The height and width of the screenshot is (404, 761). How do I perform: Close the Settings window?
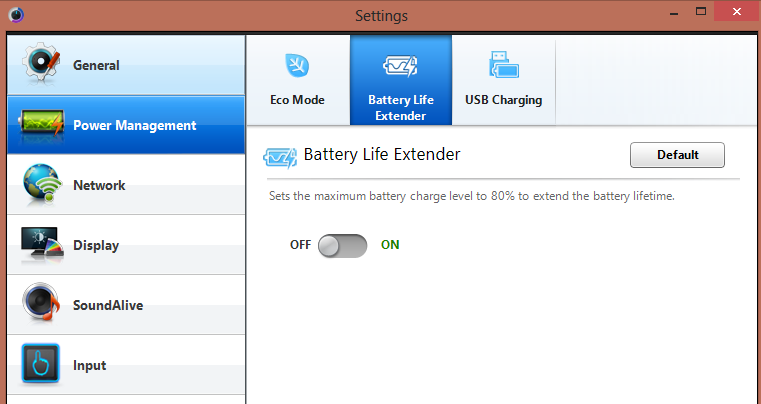[737, 12]
